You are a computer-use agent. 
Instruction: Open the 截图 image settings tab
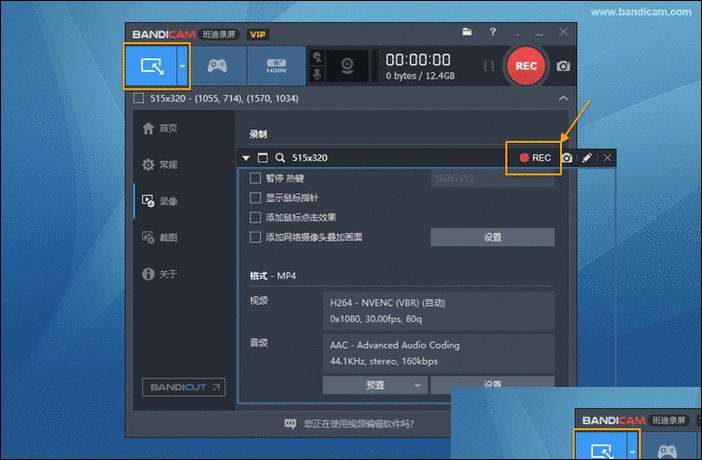(159, 237)
